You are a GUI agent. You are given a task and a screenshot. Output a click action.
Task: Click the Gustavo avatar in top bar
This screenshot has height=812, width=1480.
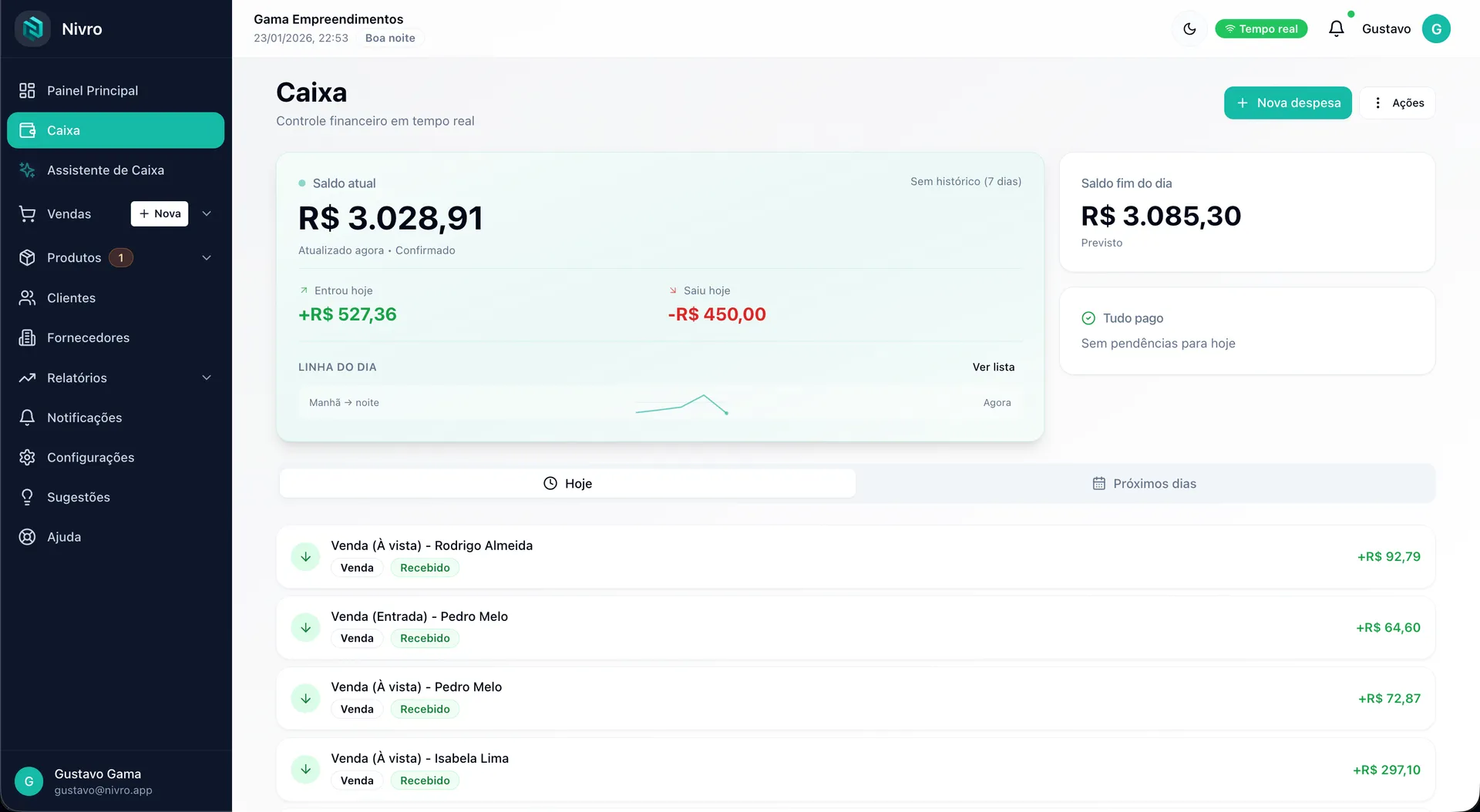(1436, 29)
